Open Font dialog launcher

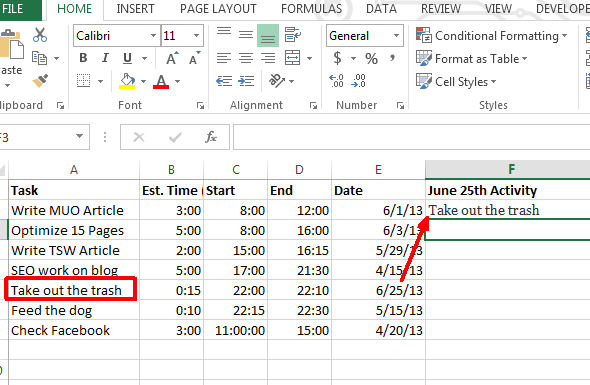coord(200,106)
